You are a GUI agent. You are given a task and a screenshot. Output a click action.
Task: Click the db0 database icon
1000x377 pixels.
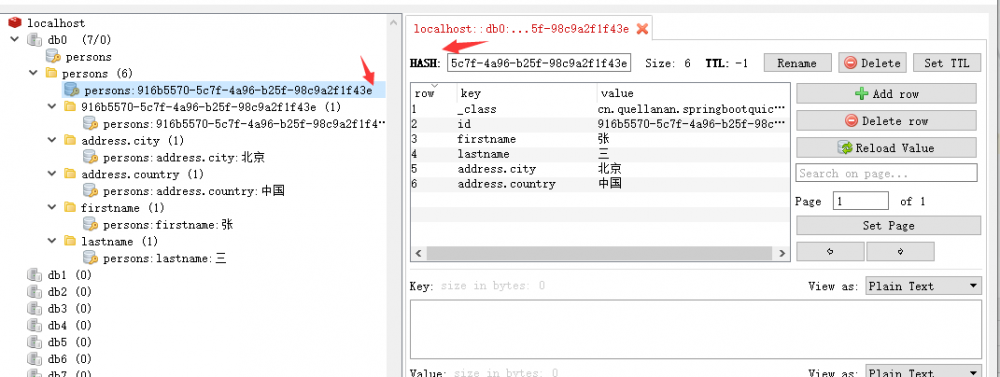[x=34, y=40]
